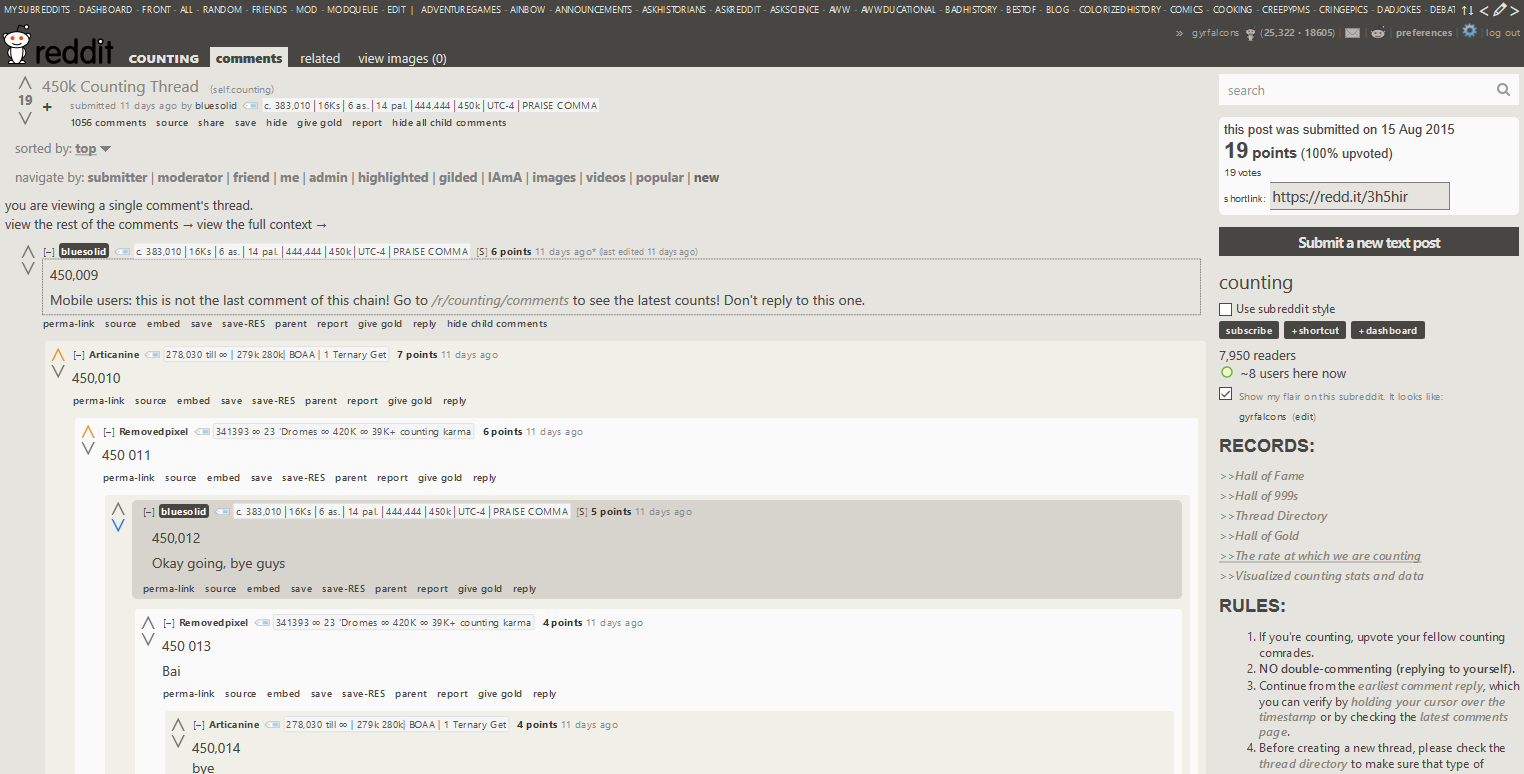Screen dimensions: 1524x774
Task: Click the pencil edit shortcuts icon
Action: click(1500, 9)
